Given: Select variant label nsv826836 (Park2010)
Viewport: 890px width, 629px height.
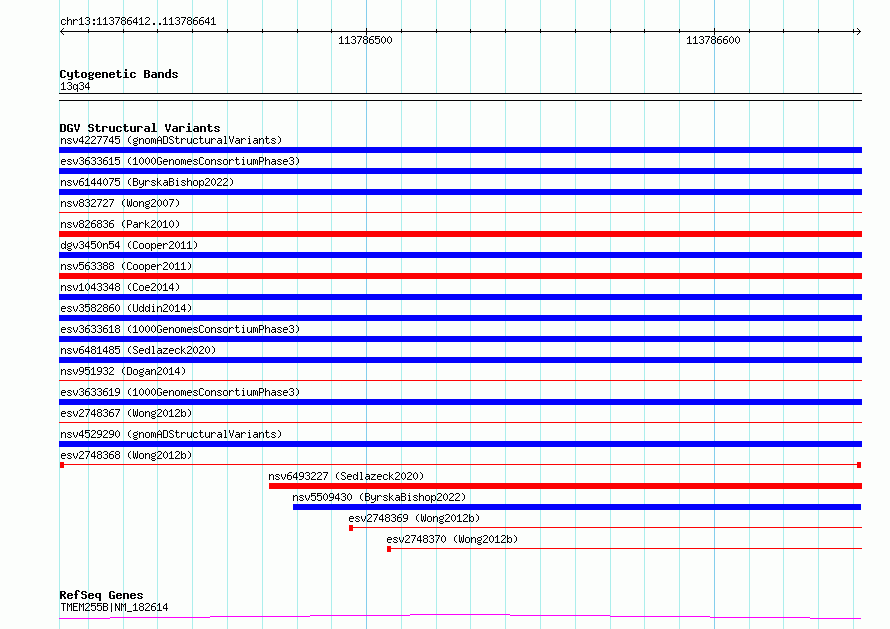Looking at the screenshot, I should [120, 224].
